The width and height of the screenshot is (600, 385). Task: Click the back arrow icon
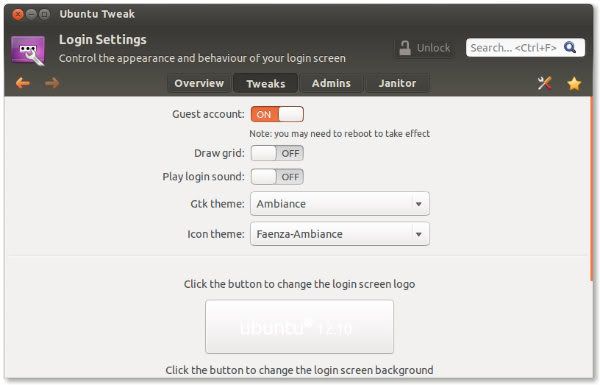(23, 83)
